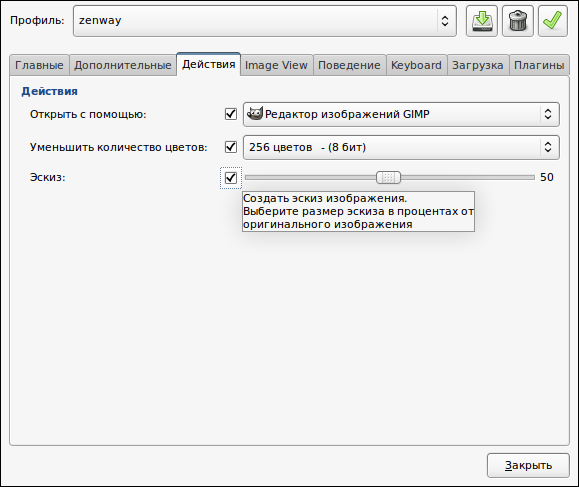579x487 pixels.
Task: Switch to the "Поведение" tab
Action: tap(349, 65)
